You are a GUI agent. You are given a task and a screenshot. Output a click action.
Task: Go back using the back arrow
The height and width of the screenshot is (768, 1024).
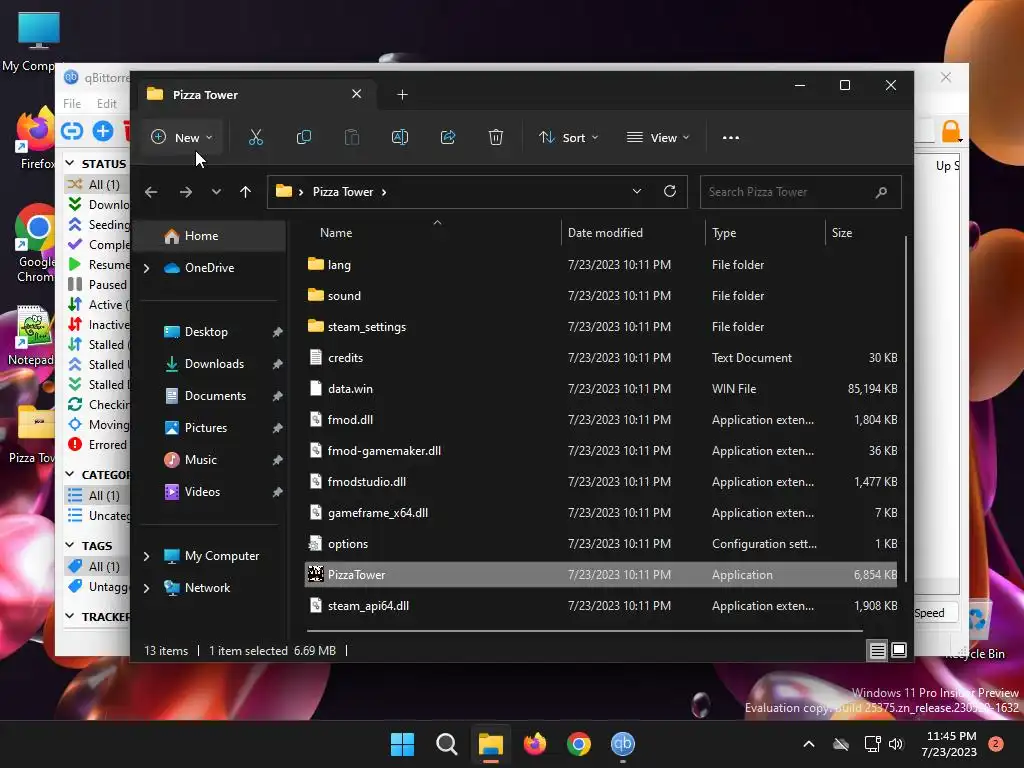coord(151,192)
